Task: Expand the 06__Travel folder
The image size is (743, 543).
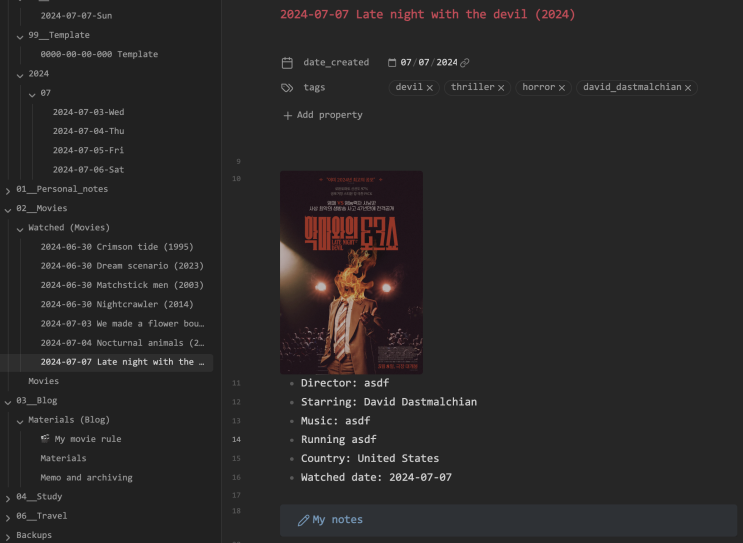Action: [x=8, y=517]
